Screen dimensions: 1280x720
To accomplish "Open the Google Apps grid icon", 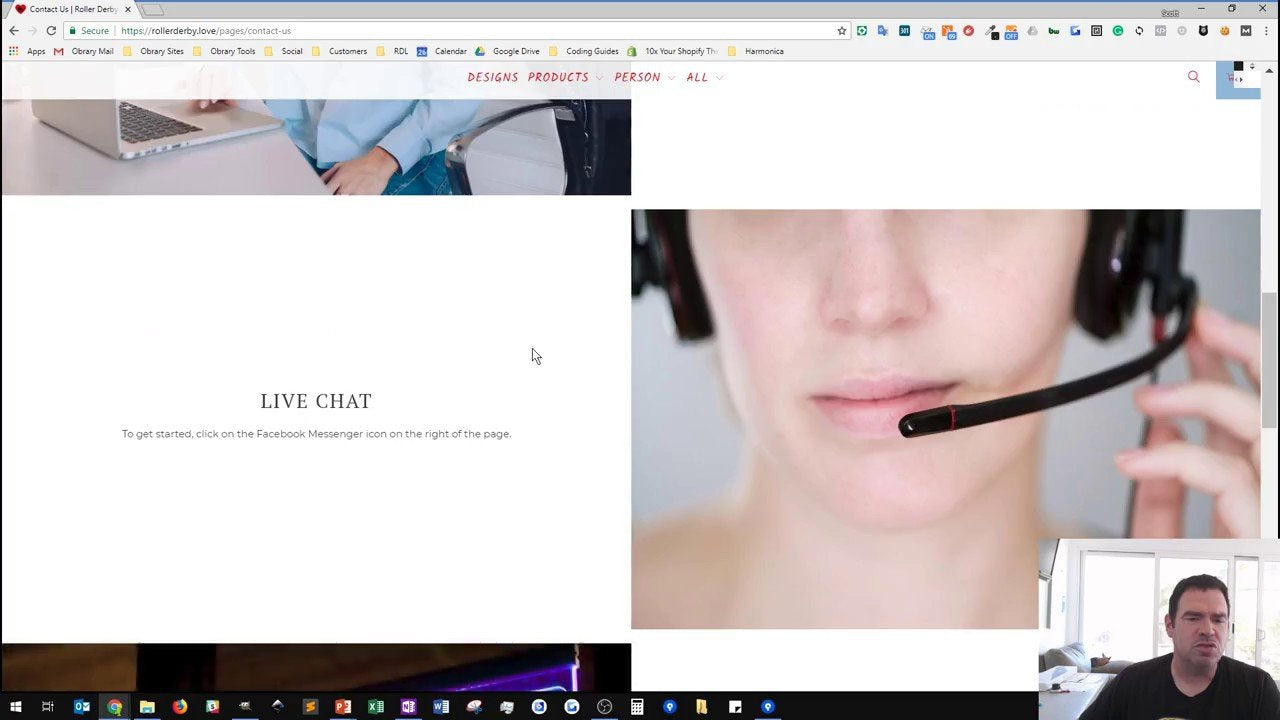I will tap(13, 51).
